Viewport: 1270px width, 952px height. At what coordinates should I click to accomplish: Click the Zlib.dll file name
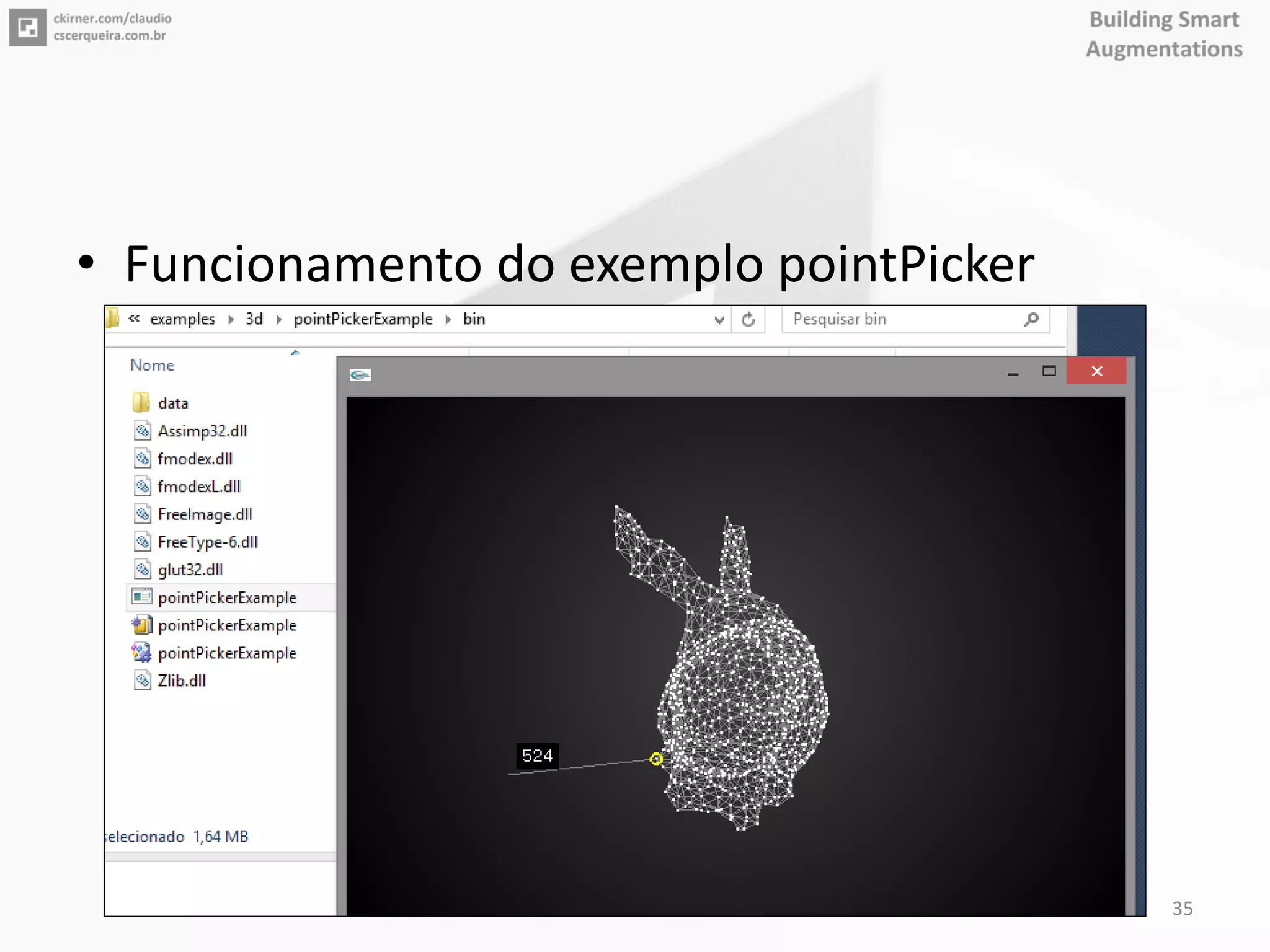182,681
